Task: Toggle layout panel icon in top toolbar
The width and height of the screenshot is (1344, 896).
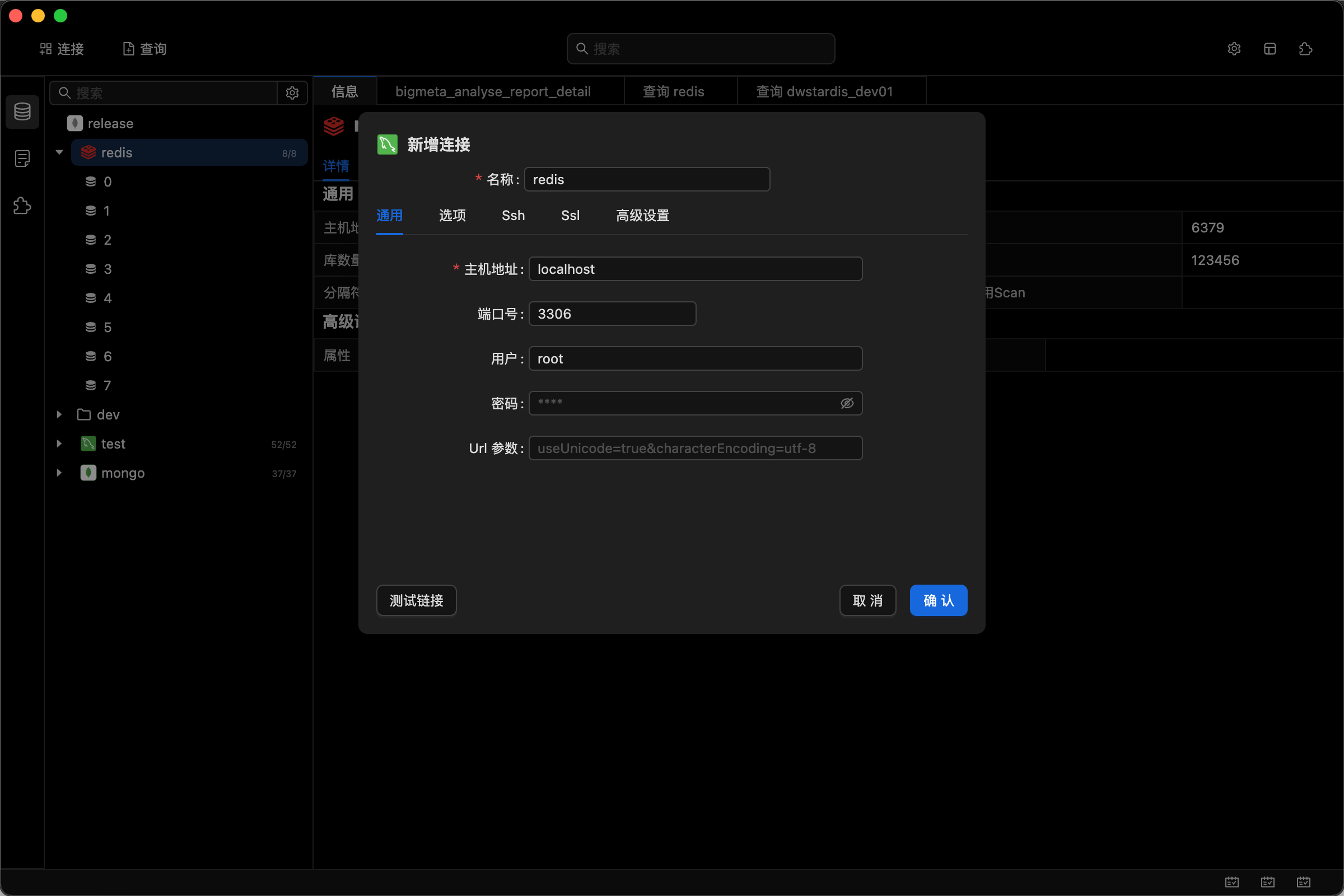Action: (1270, 49)
